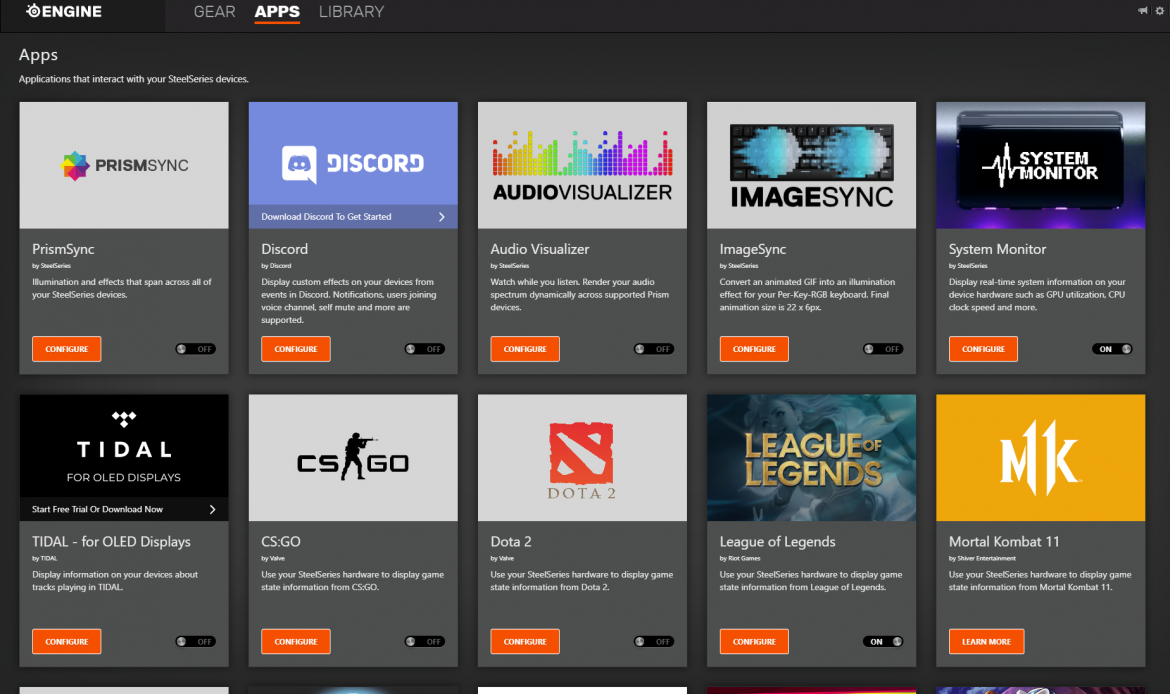Enable the PrismSync toggle
The image size is (1170, 694).
(x=195, y=349)
